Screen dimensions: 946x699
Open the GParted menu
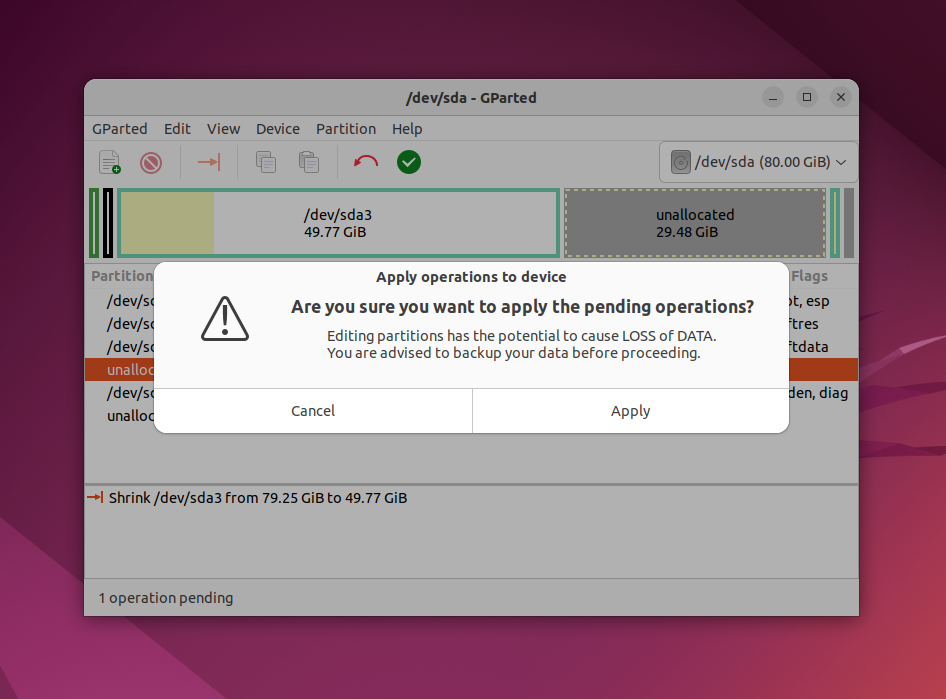pyautogui.click(x=119, y=129)
